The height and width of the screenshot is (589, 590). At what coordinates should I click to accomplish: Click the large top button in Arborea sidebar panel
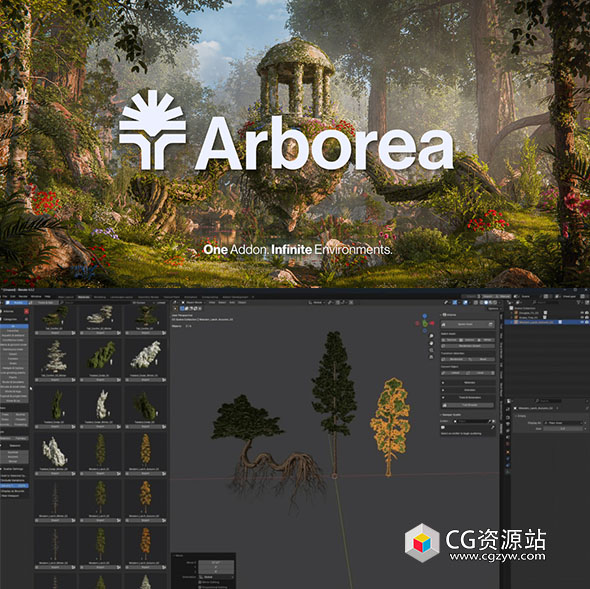(x=468, y=324)
